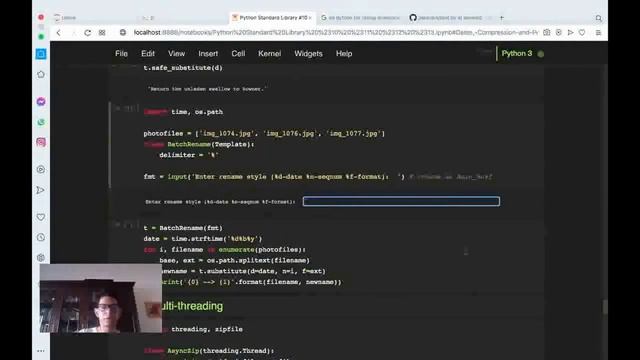The width and height of the screenshot is (640, 360).
Task: Click the enumerate(photofiles) loop line
Action: coord(224,249)
